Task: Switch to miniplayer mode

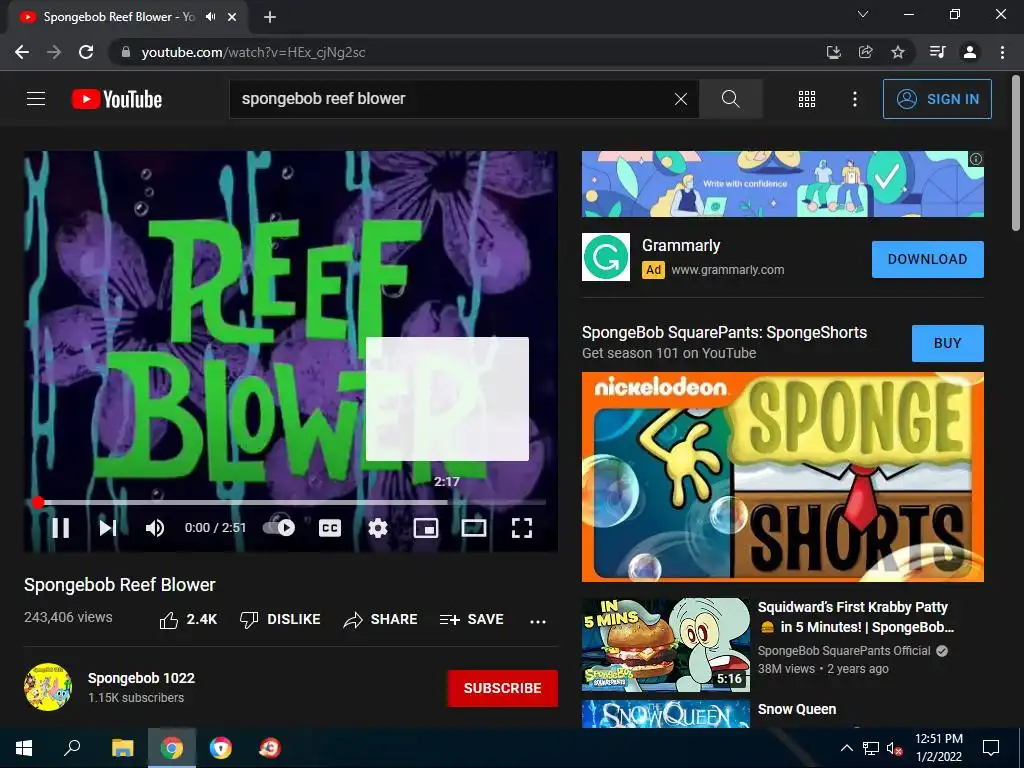Action: click(x=426, y=528)
